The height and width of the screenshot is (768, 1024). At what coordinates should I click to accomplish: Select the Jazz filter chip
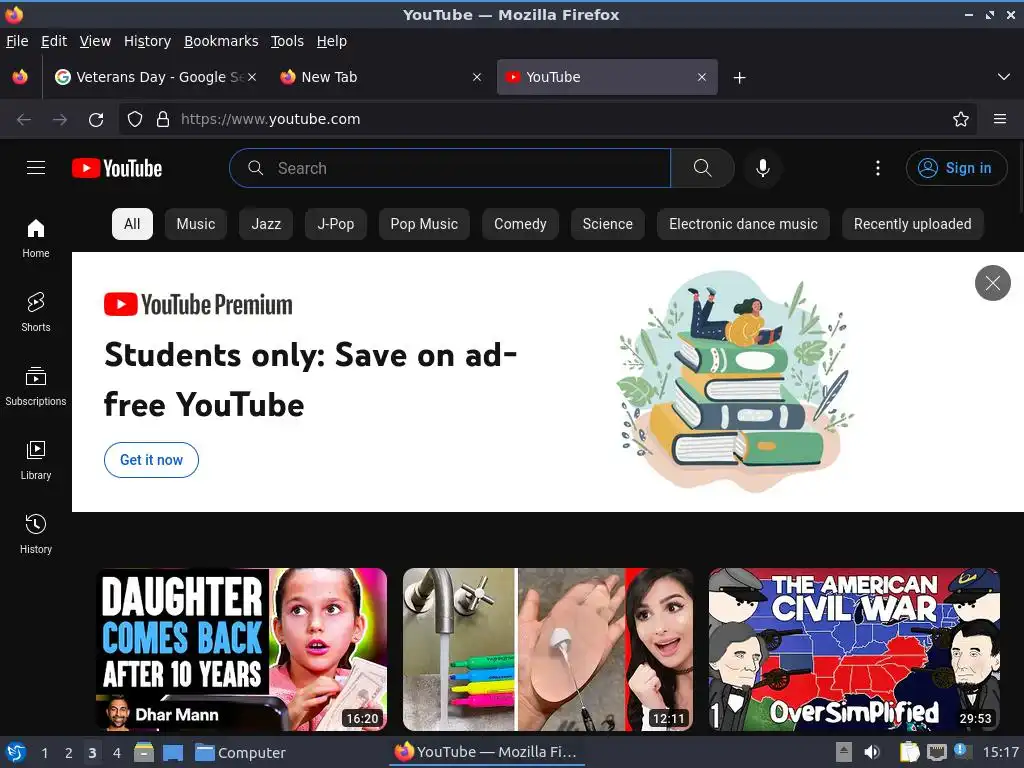266,224
